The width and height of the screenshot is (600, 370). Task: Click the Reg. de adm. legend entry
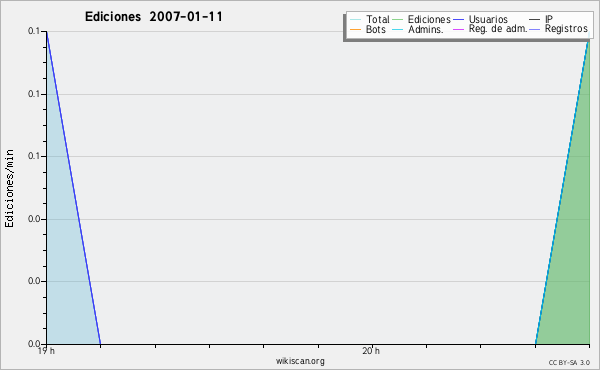pyautogui.click(x=490, y=29)
